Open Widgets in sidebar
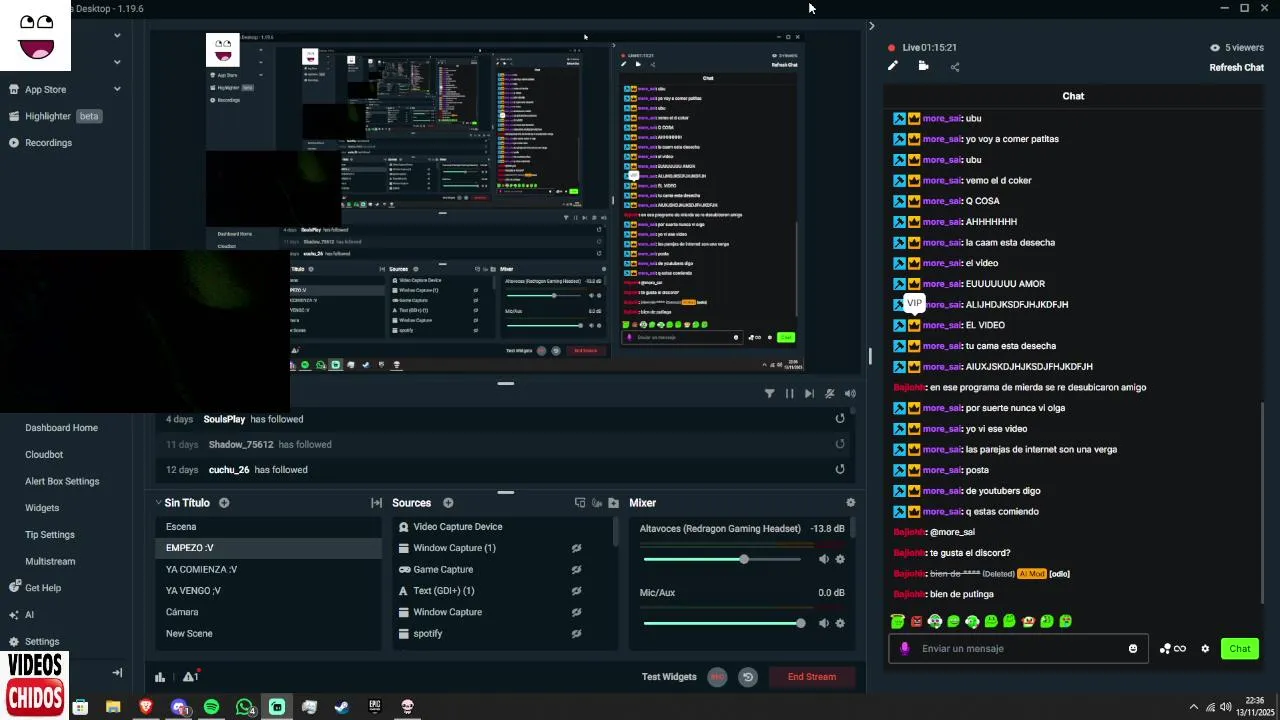1280x720 pixels. click(x=42, y=508)
